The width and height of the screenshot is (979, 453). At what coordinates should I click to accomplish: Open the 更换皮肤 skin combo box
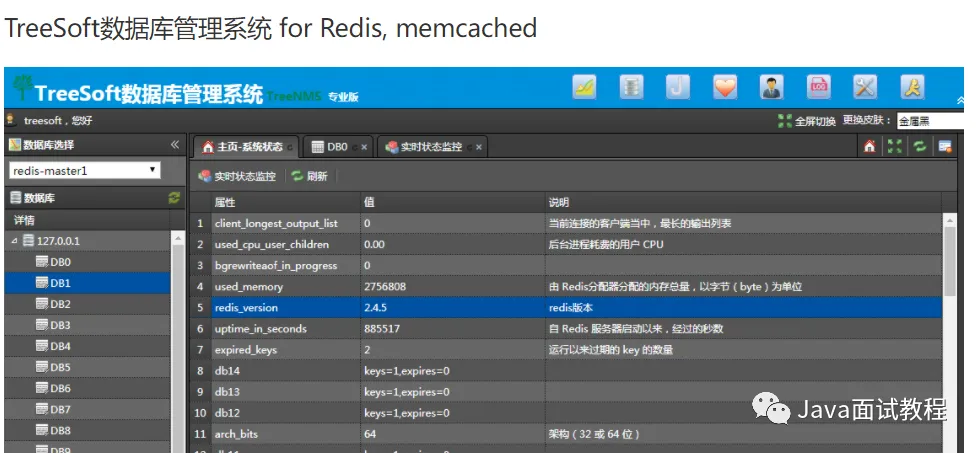[930, 121]
